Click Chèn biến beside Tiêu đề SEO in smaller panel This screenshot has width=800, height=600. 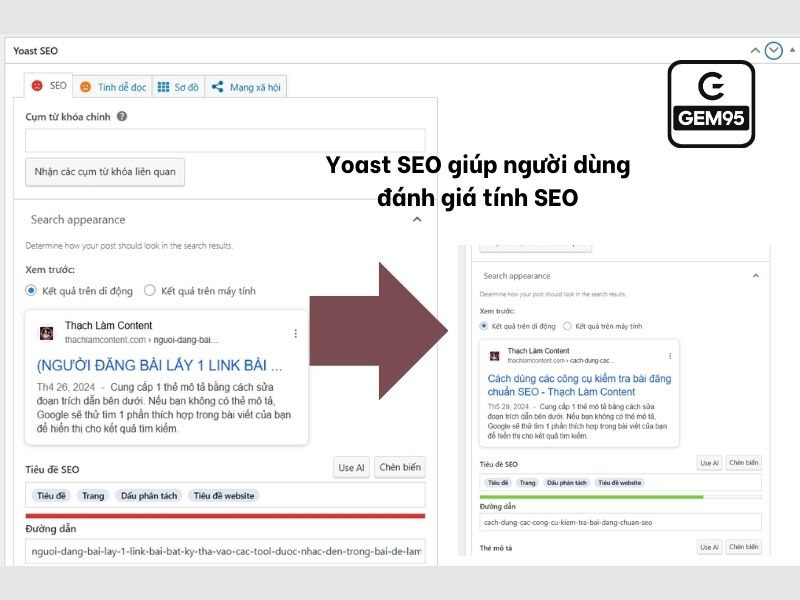[x=744, y=463]
